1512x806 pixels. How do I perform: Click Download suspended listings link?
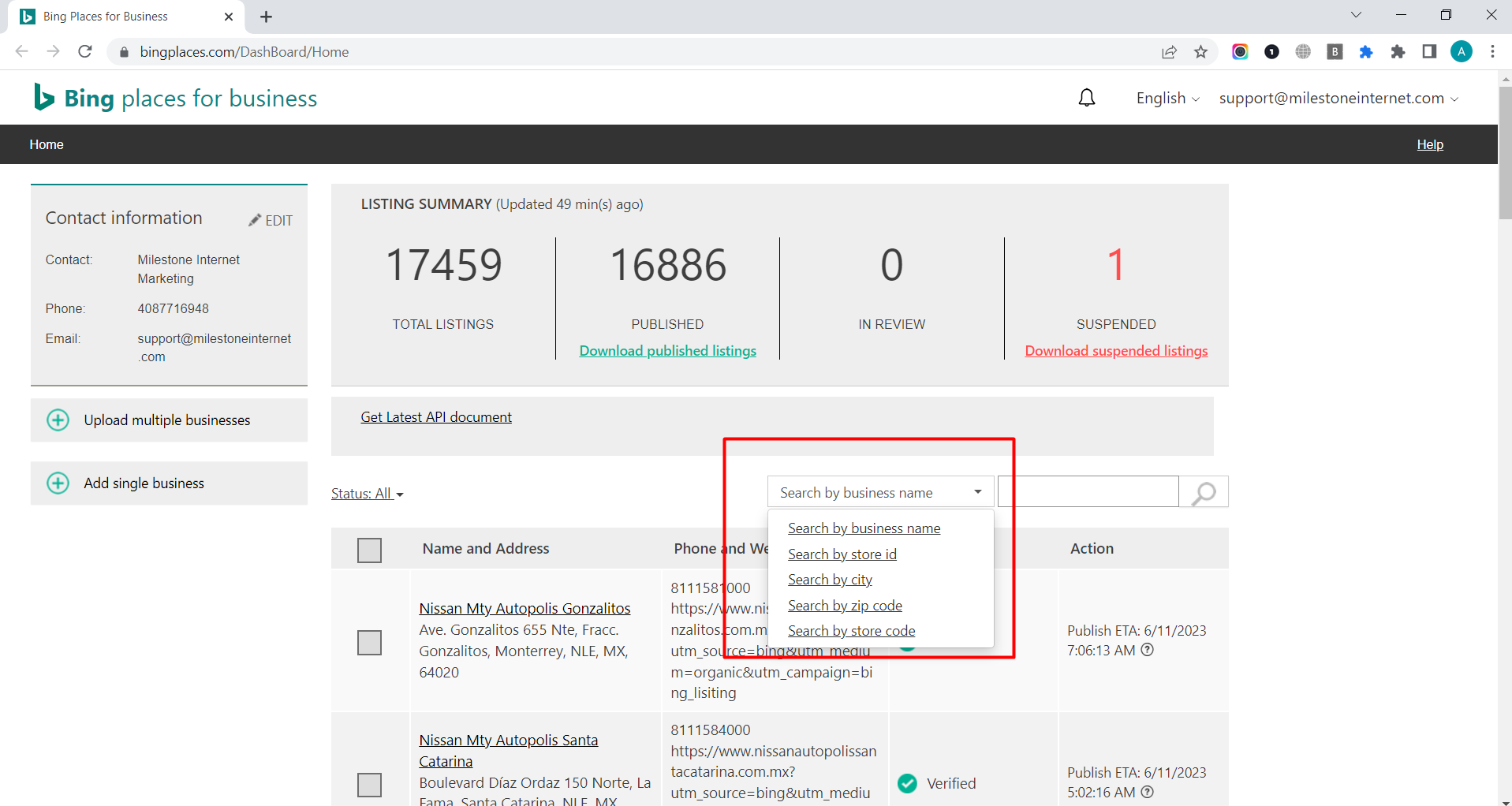pyautogui.click(x=1116, y=351)
